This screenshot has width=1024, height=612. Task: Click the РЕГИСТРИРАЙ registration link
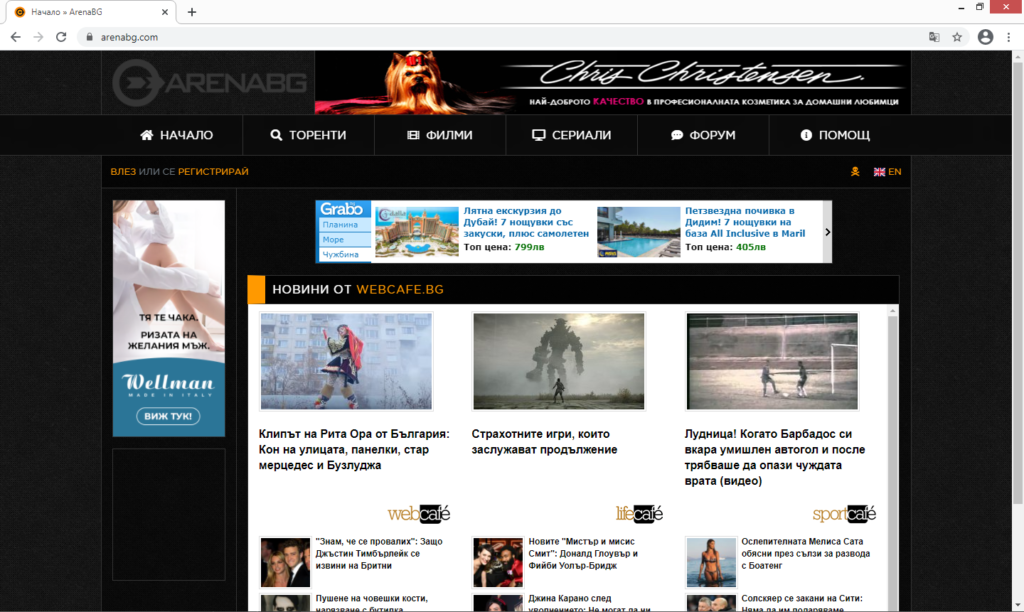[213, 172]
